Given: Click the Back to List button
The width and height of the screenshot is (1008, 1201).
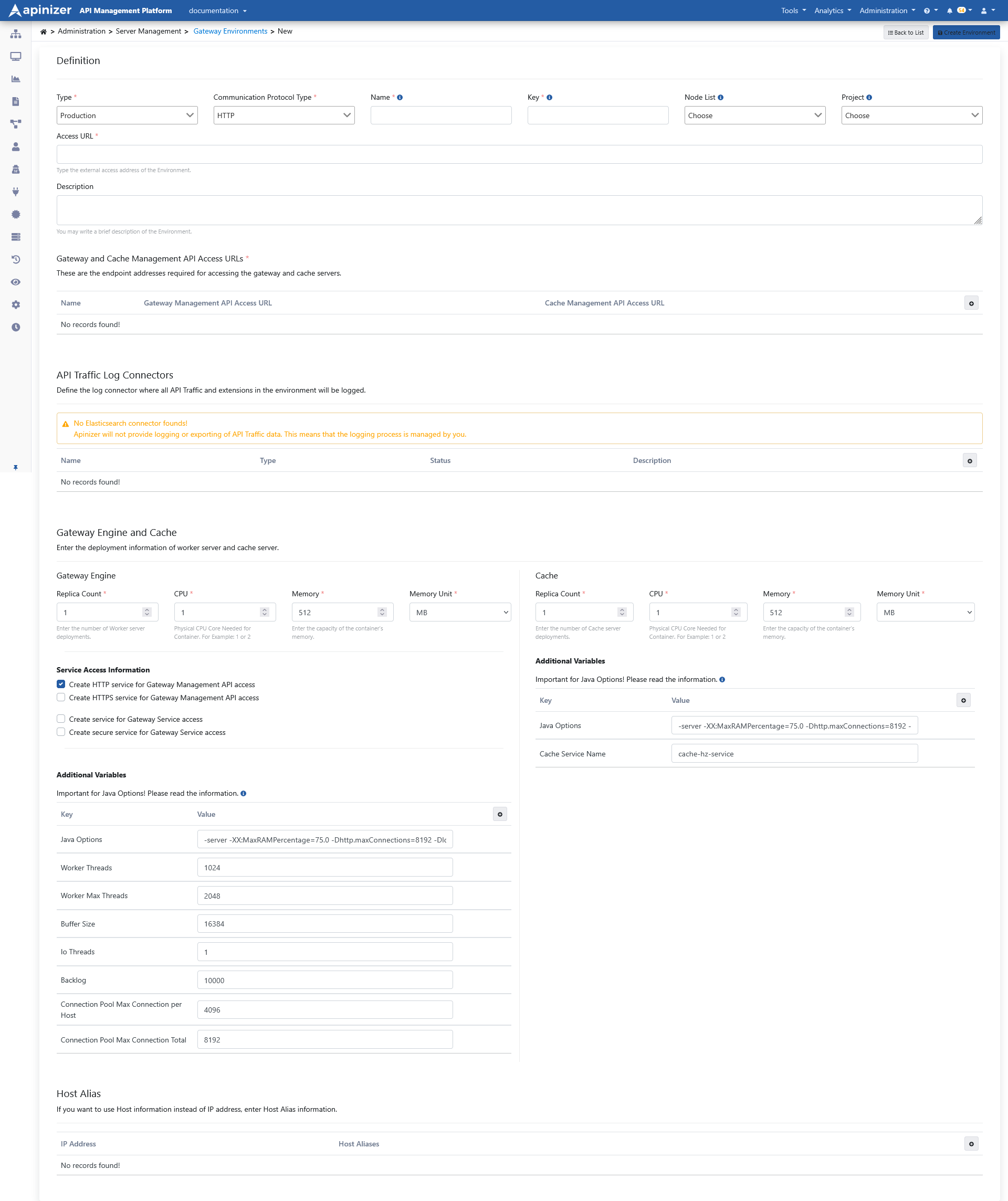Looking at the screenshot, I should pos(906,33).
